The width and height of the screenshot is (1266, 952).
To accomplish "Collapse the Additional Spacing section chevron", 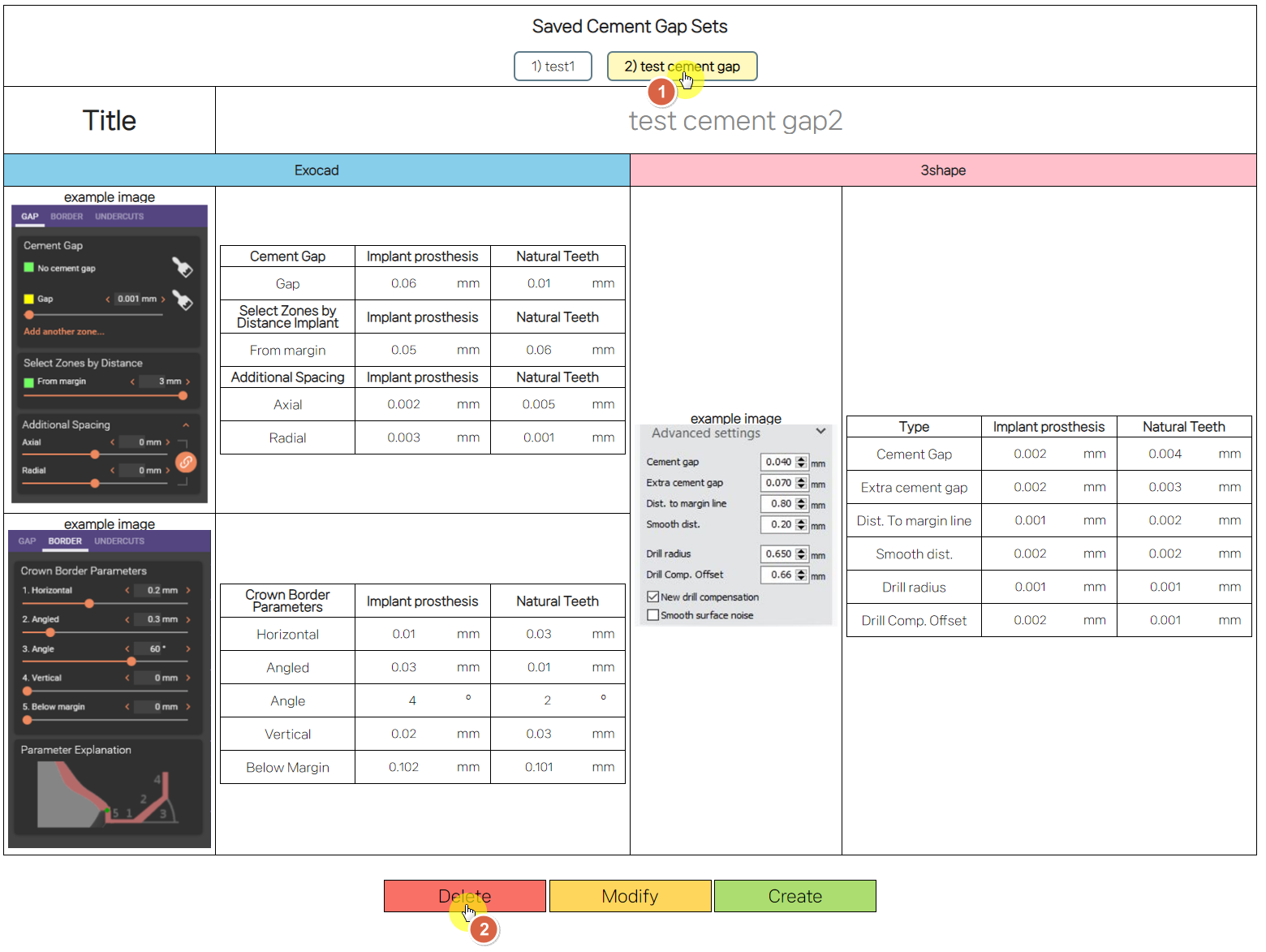I will pyautogui.click(x=186, y=425).
